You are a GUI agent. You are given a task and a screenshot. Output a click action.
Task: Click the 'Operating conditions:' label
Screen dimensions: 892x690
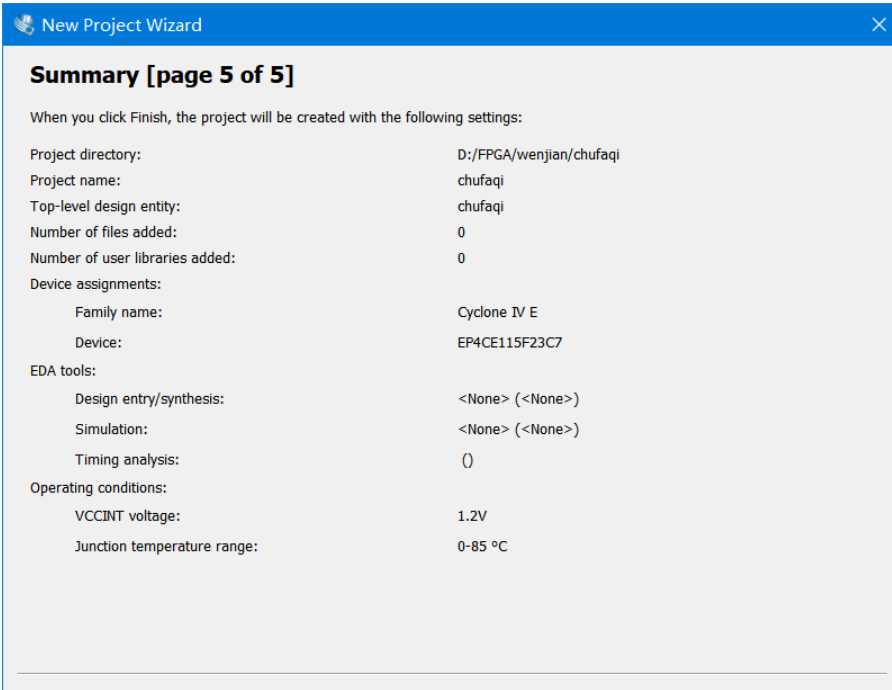coord(98,488)
